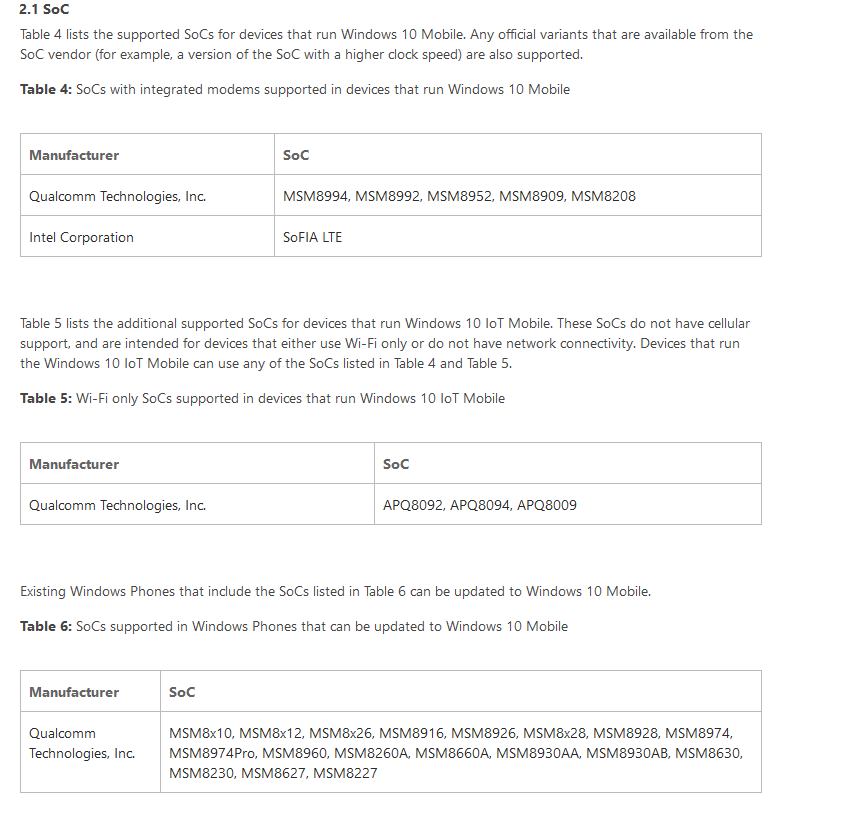846x823 pixels.
Task: Select the Table 6 caption label
Action: pyautogui.click(x=46, y=627)
